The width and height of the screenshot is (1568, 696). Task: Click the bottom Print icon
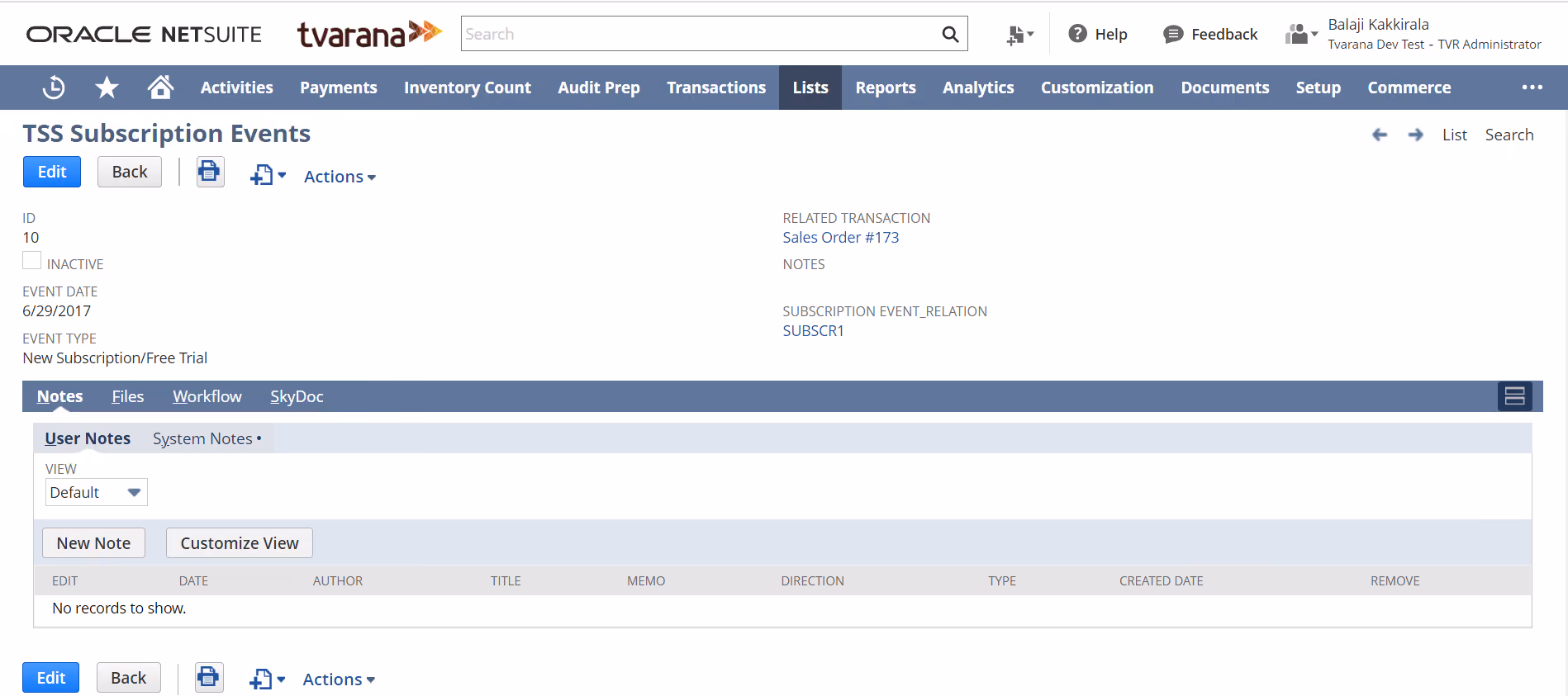click(209, 678)
